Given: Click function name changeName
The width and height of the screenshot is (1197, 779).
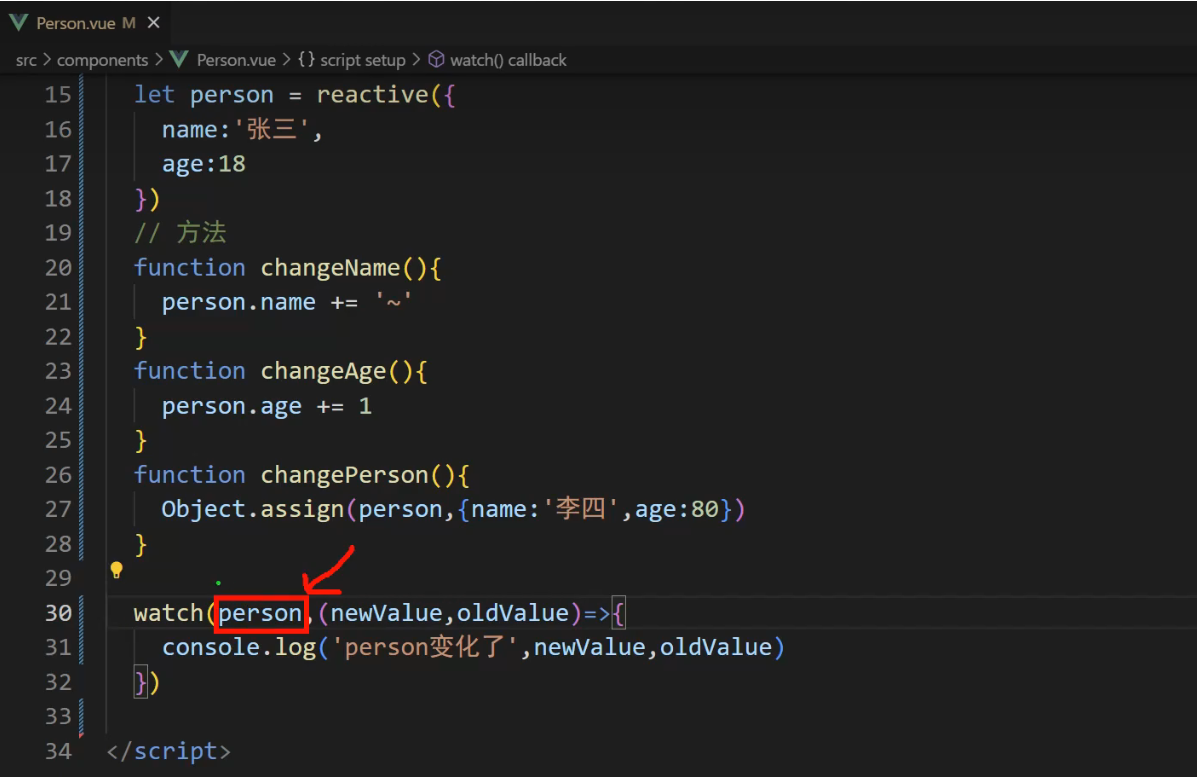Looking at the screenshot, I should click(x=331, y=268).
